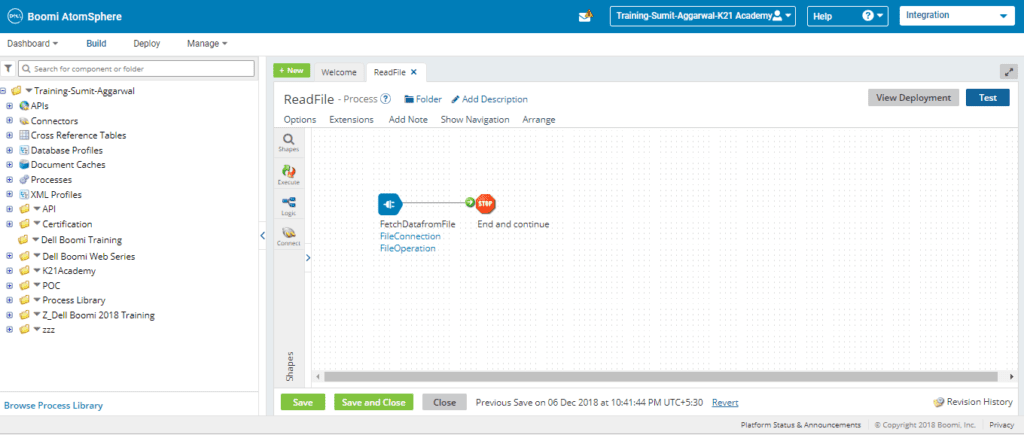Click the component search field
The height and width of the screenshot is (435, 1024).
point(136,69)
